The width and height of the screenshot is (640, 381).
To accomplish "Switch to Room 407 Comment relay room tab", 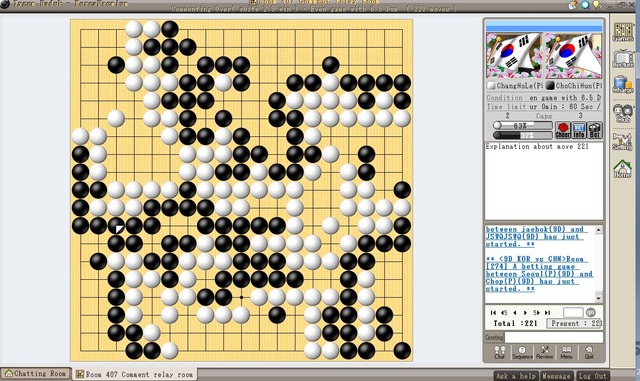I will tap(135, 374).
